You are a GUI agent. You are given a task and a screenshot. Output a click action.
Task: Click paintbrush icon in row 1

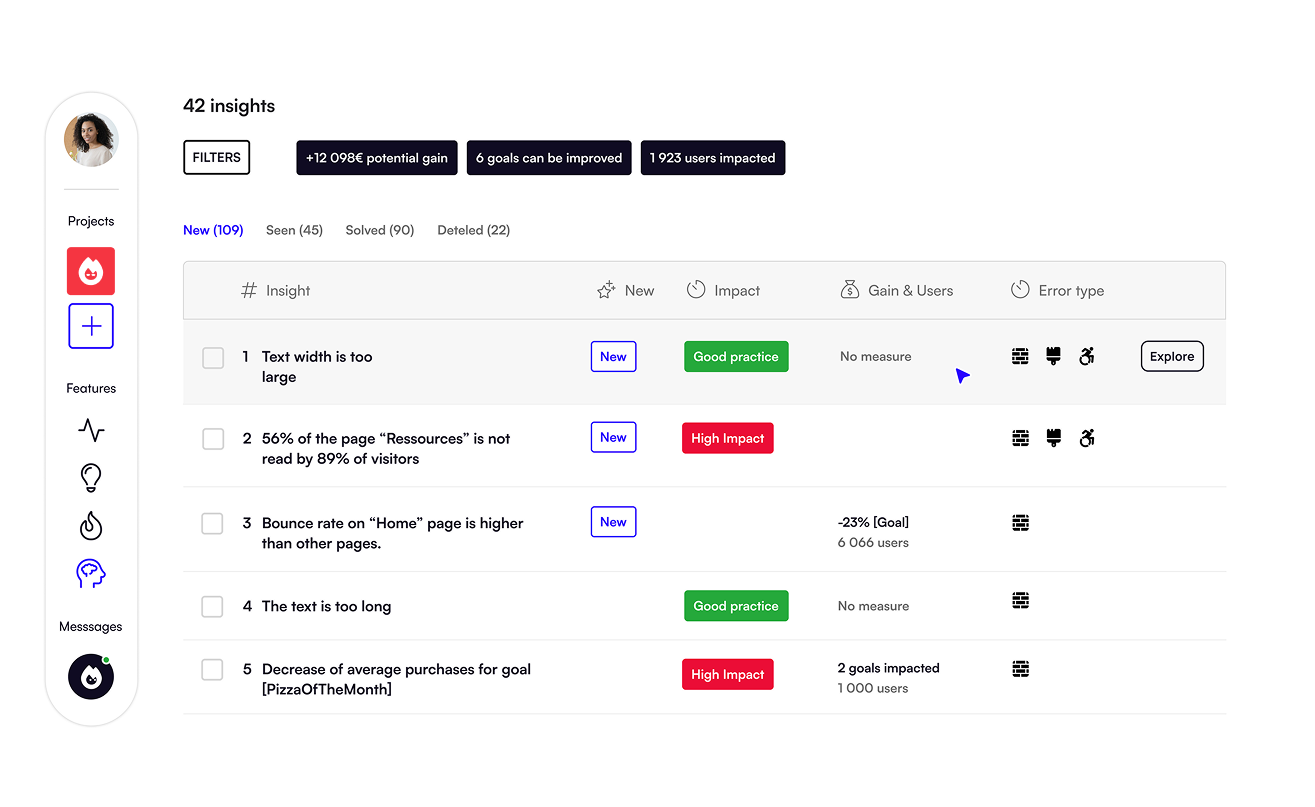(x=1053, y=356)
